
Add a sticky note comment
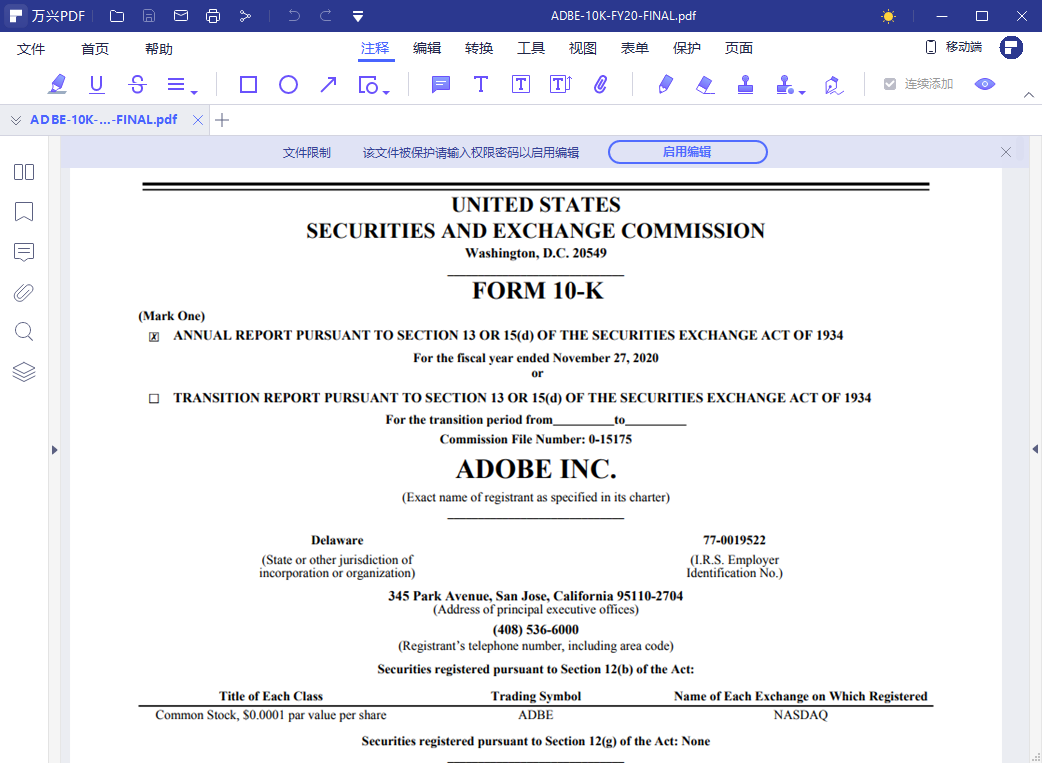pyautogui.click(x=440, y=85)
